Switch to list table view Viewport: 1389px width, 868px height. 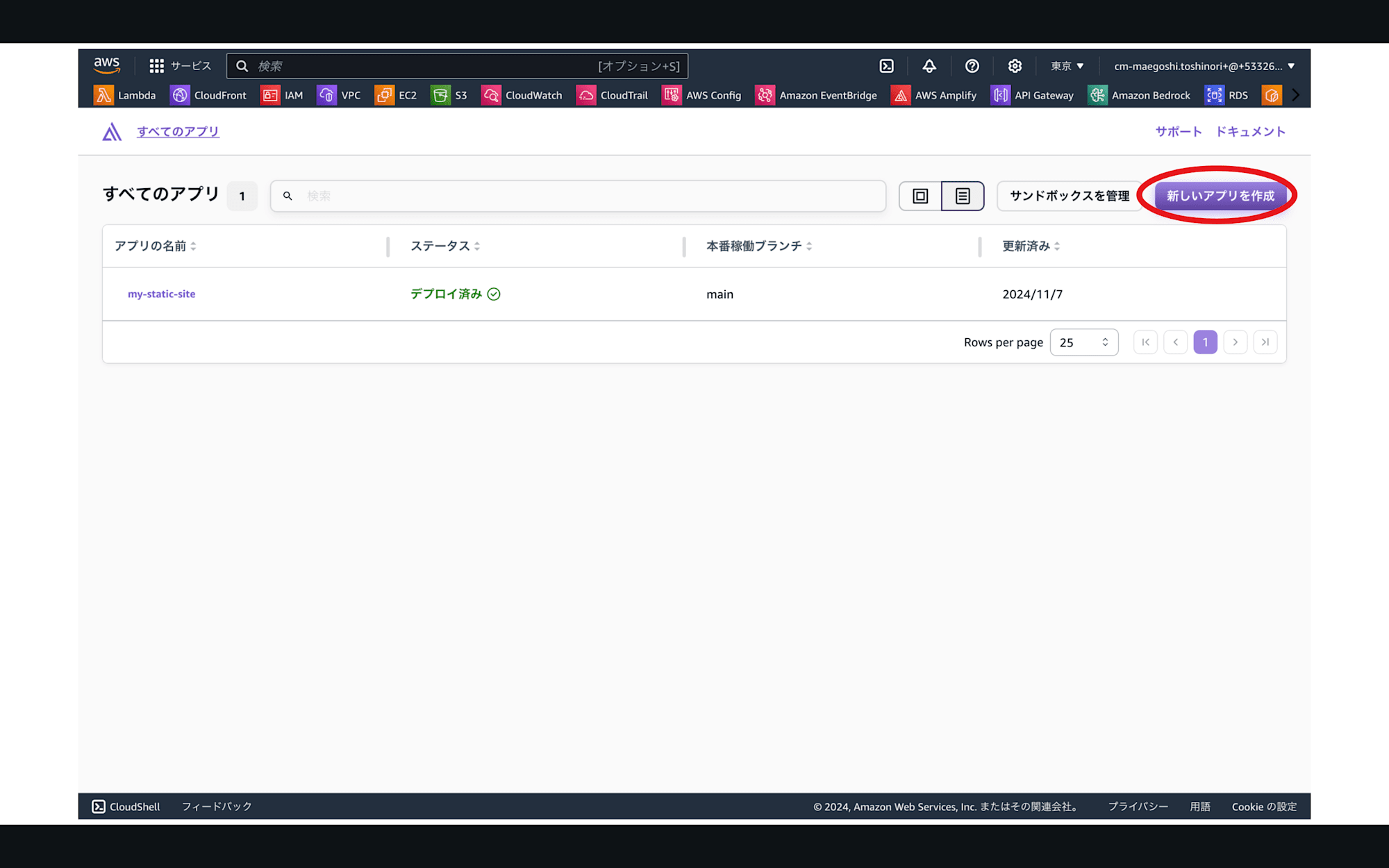(963, 196)
